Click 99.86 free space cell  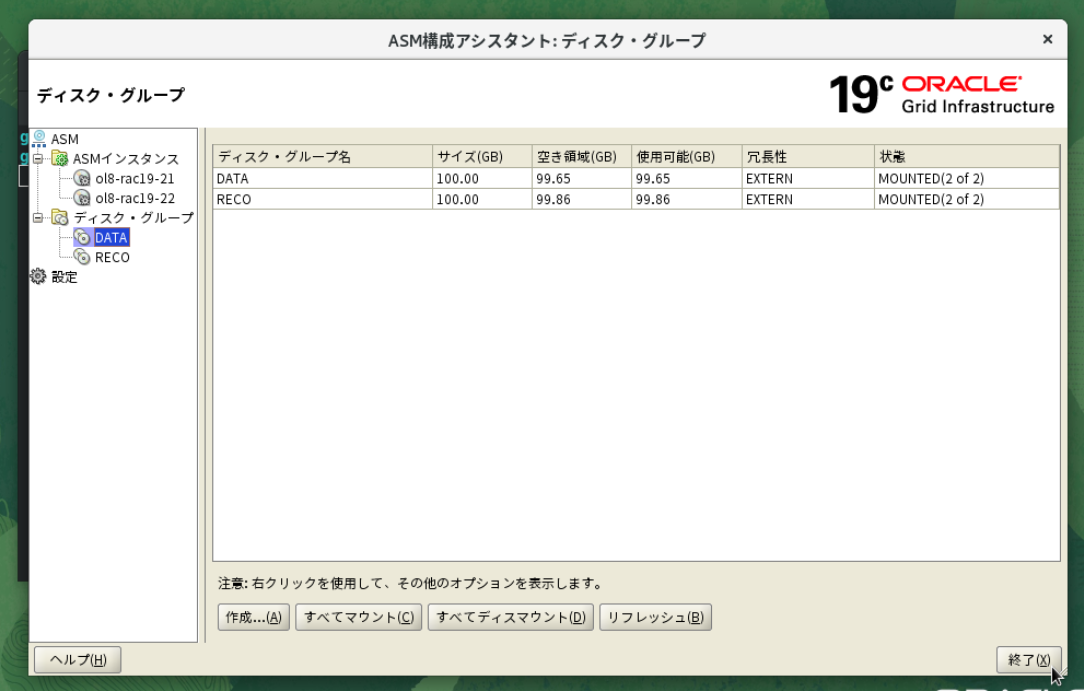(x=581, y=199)
